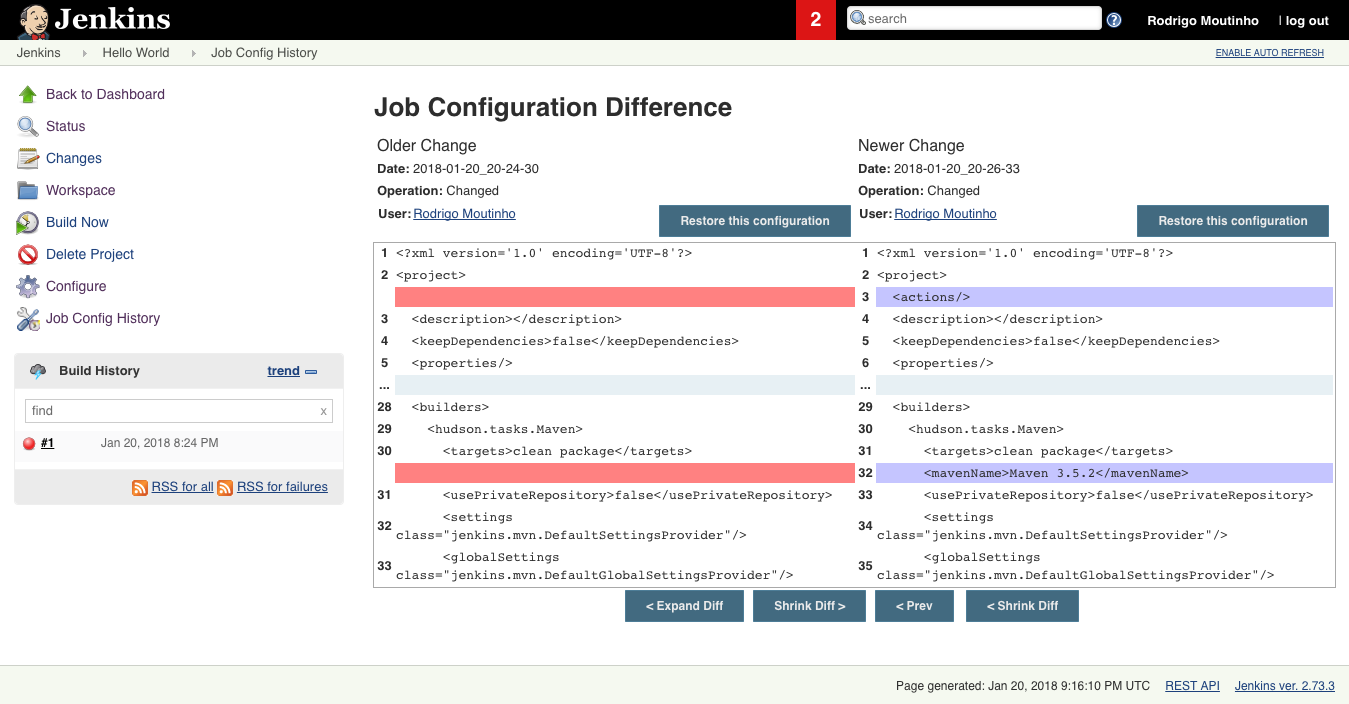Open Hello World in the breadcrumb

click(x=135, y=53)
